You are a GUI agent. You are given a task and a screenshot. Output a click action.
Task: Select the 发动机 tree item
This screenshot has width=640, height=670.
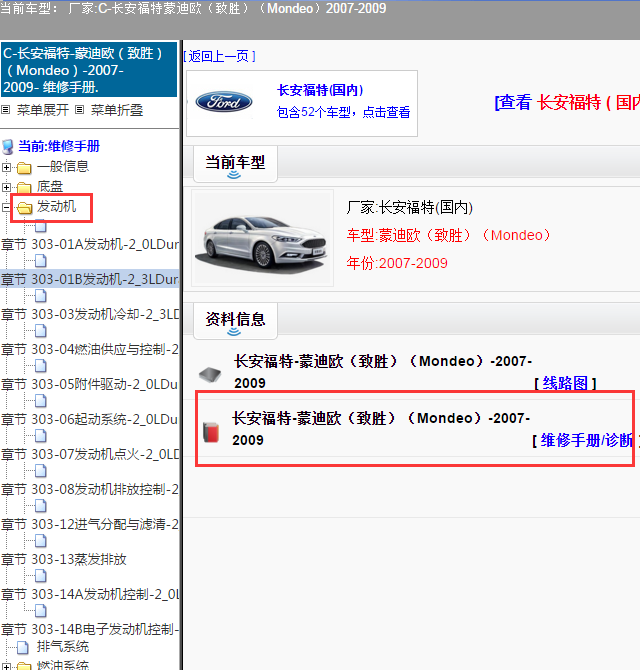click(56, 206)
